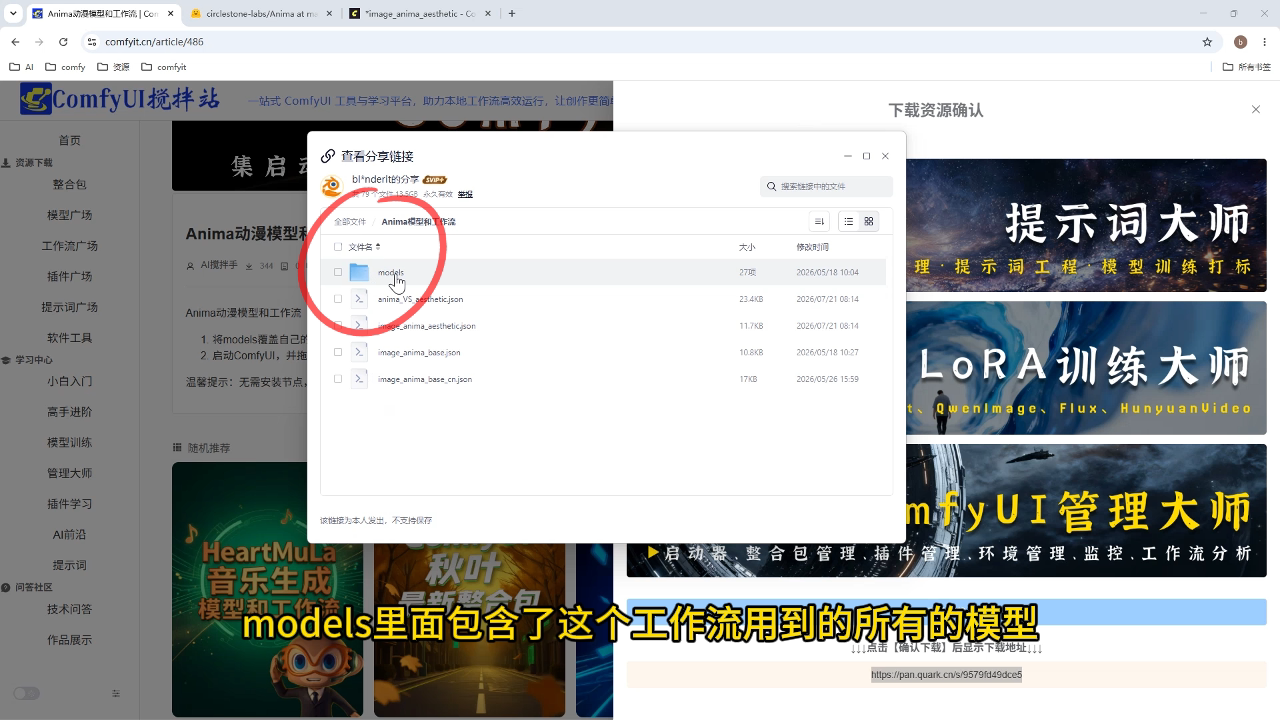Image resolution: width=1280 pixels, height=720 pixels.
Task: Click the pan.quark.cn download link
Action: point(946,675)
